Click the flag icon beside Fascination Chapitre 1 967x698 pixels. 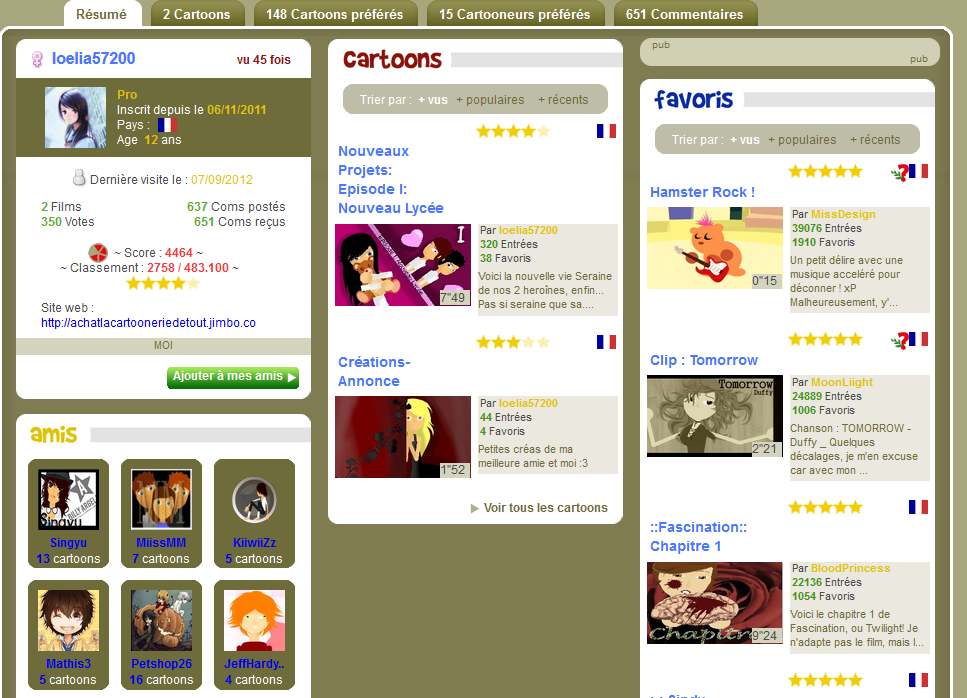(918, 507)
